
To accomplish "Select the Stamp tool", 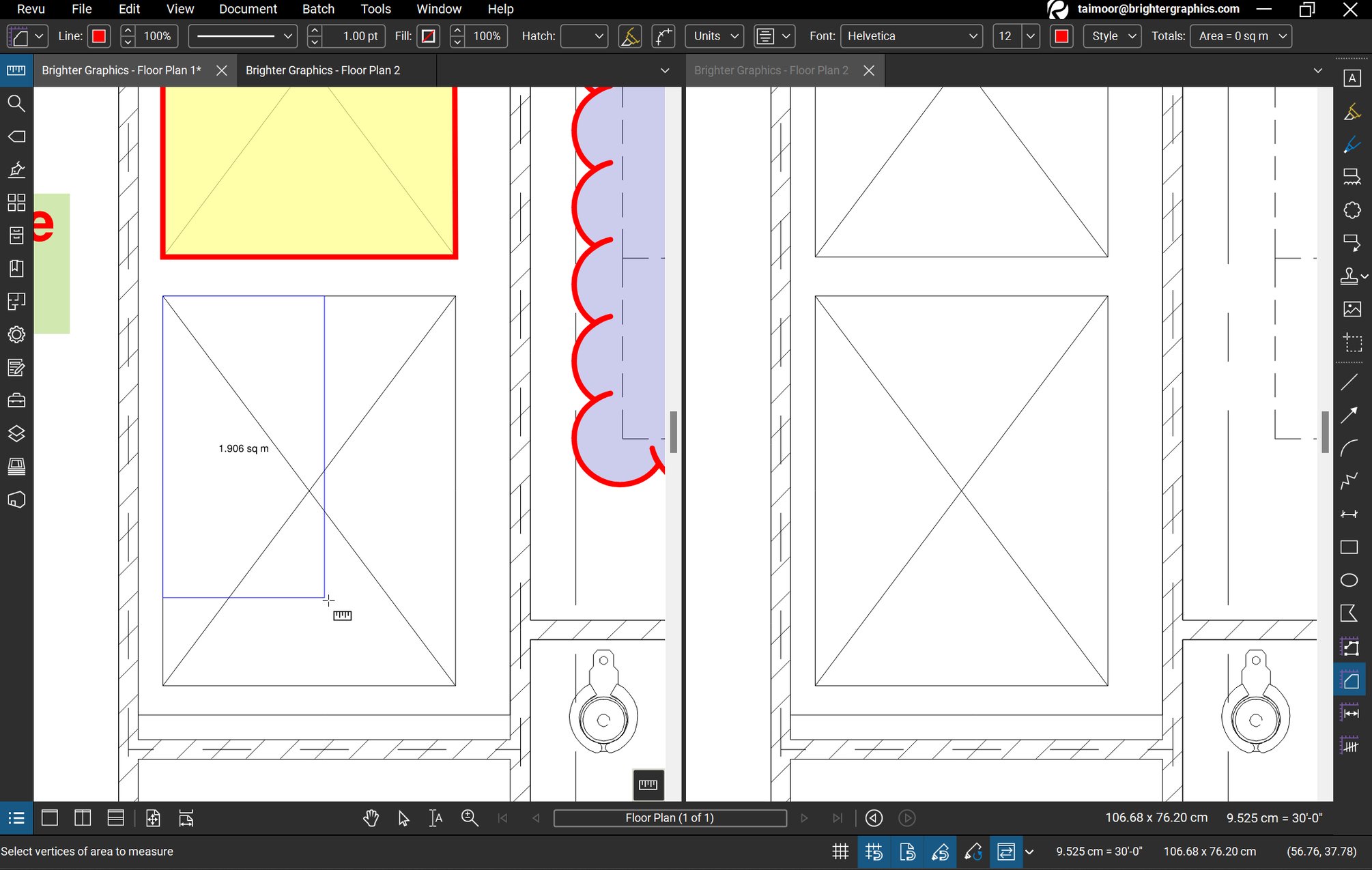I will click(x=1349, y=276).
